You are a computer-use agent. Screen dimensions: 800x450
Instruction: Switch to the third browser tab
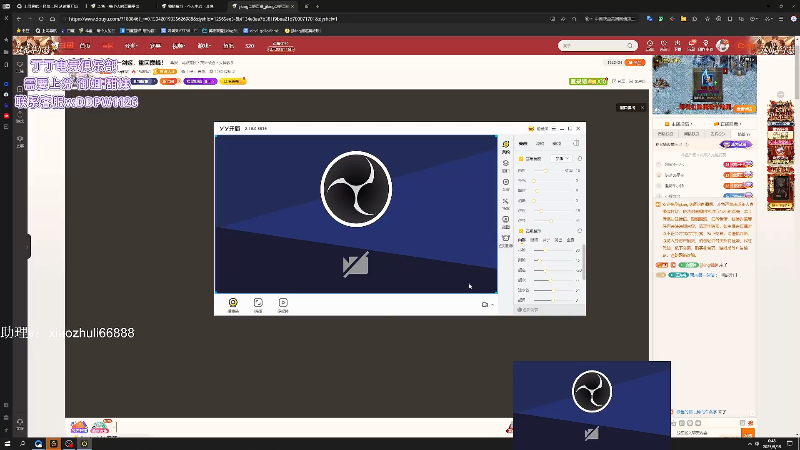(x=191, y=6)
